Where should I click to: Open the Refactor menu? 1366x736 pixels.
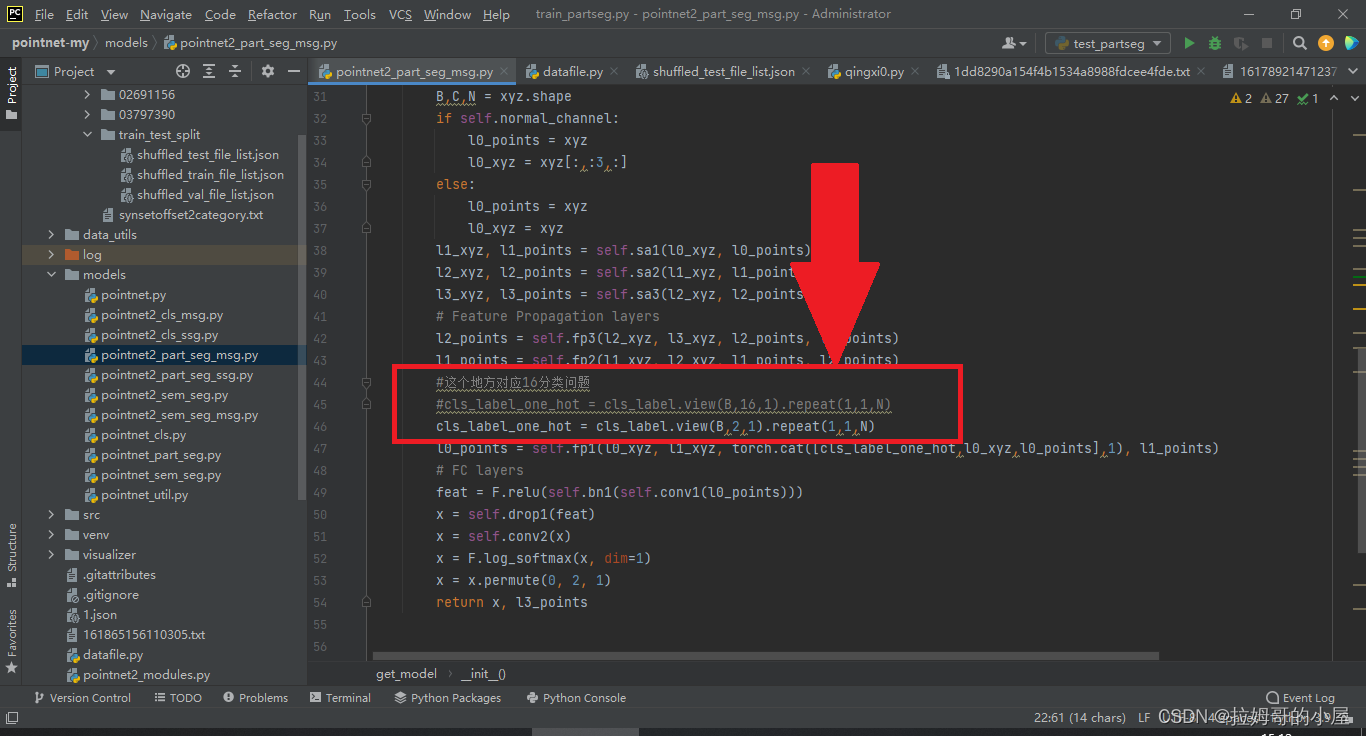[273, 15]
